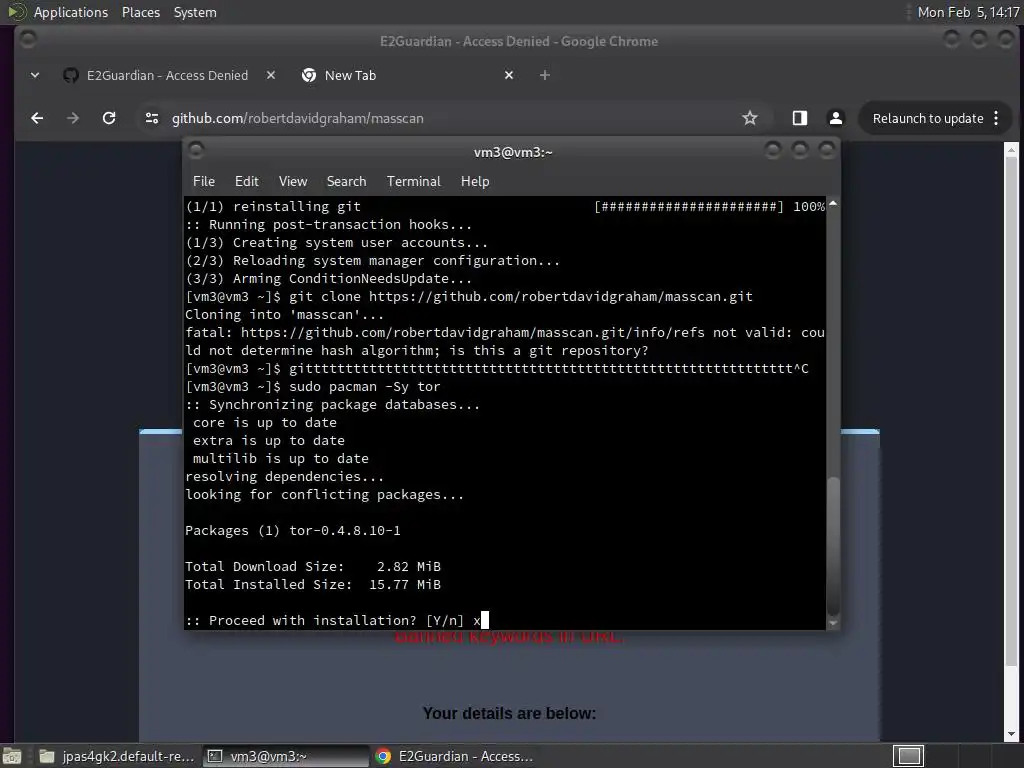1024x768 pixels.
Task: Open the System menu in top panel
Action: 195,12
